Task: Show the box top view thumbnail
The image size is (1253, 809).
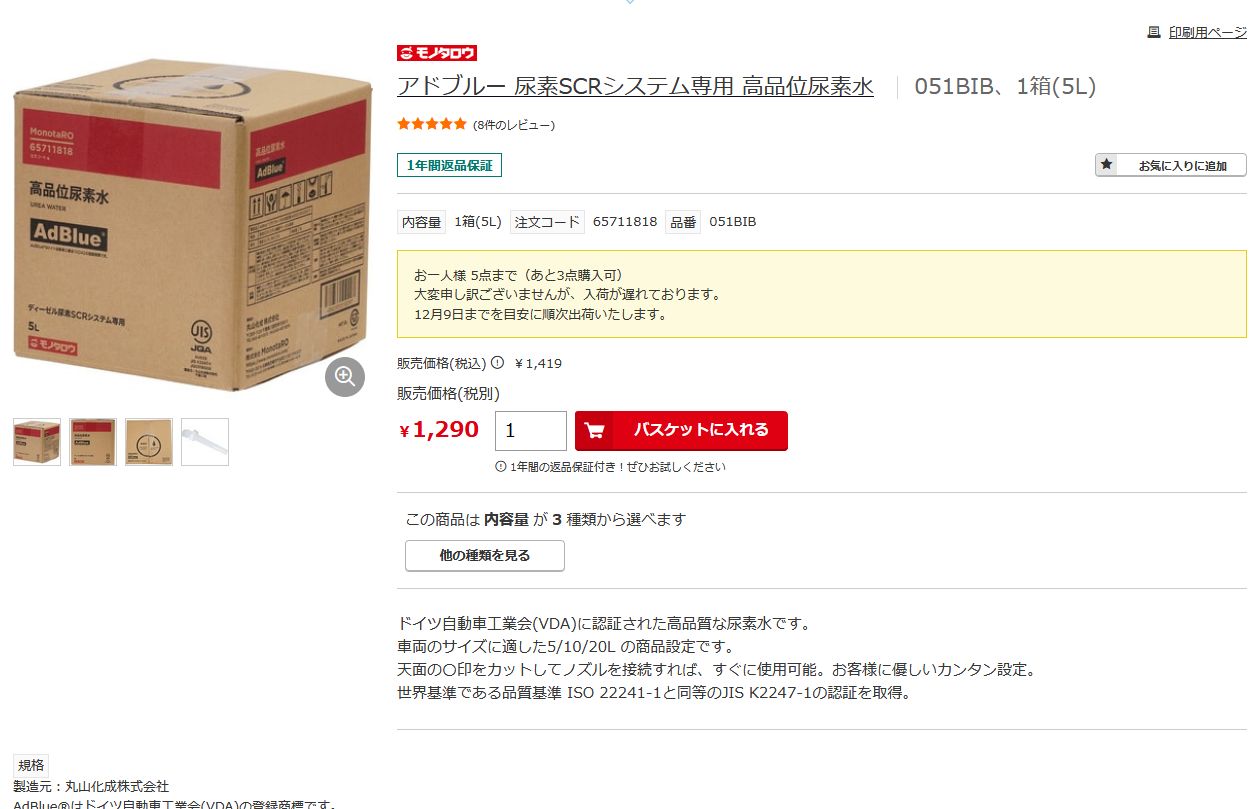Action: point(149,442)
